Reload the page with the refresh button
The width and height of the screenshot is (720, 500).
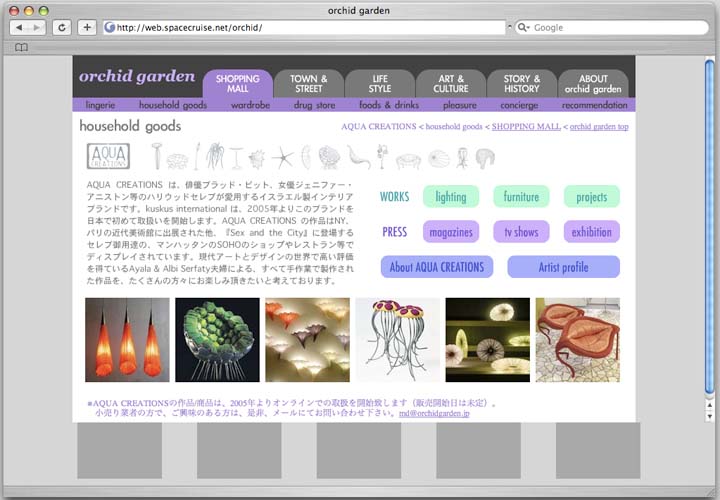[x=62, y=27]
